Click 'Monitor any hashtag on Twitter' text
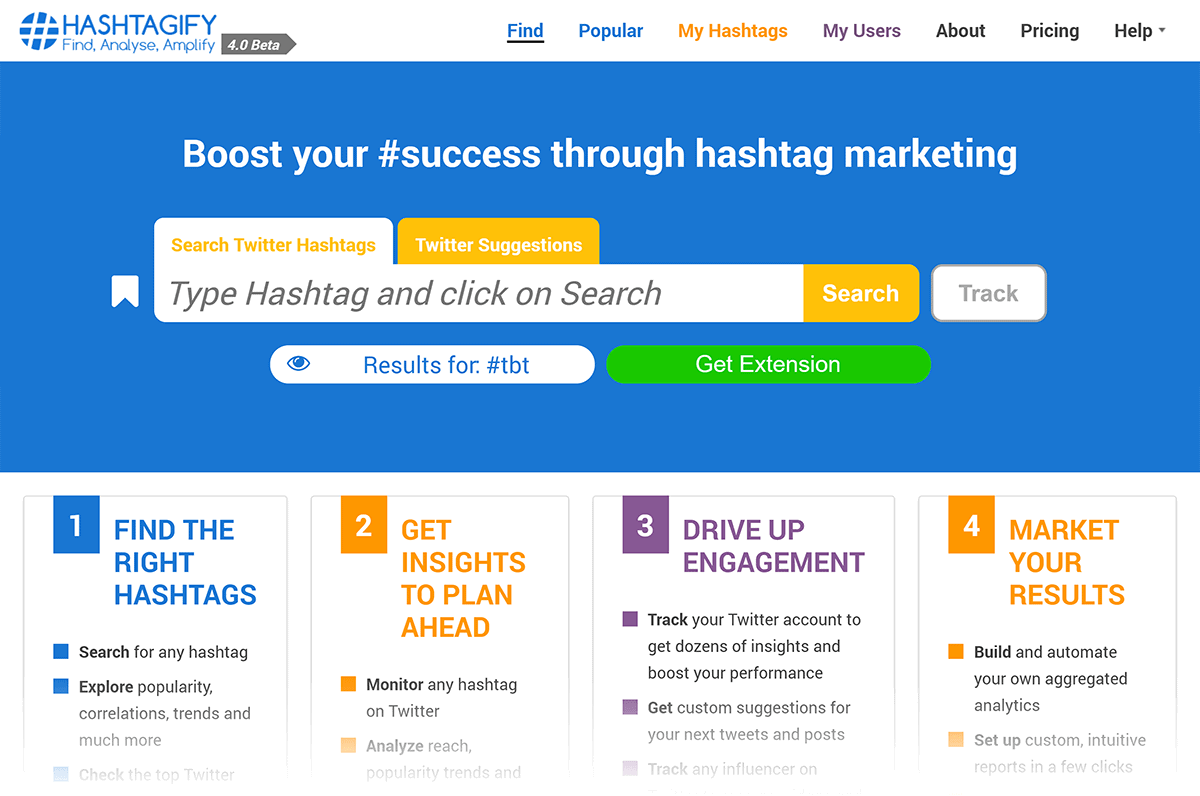 point(441,698)
